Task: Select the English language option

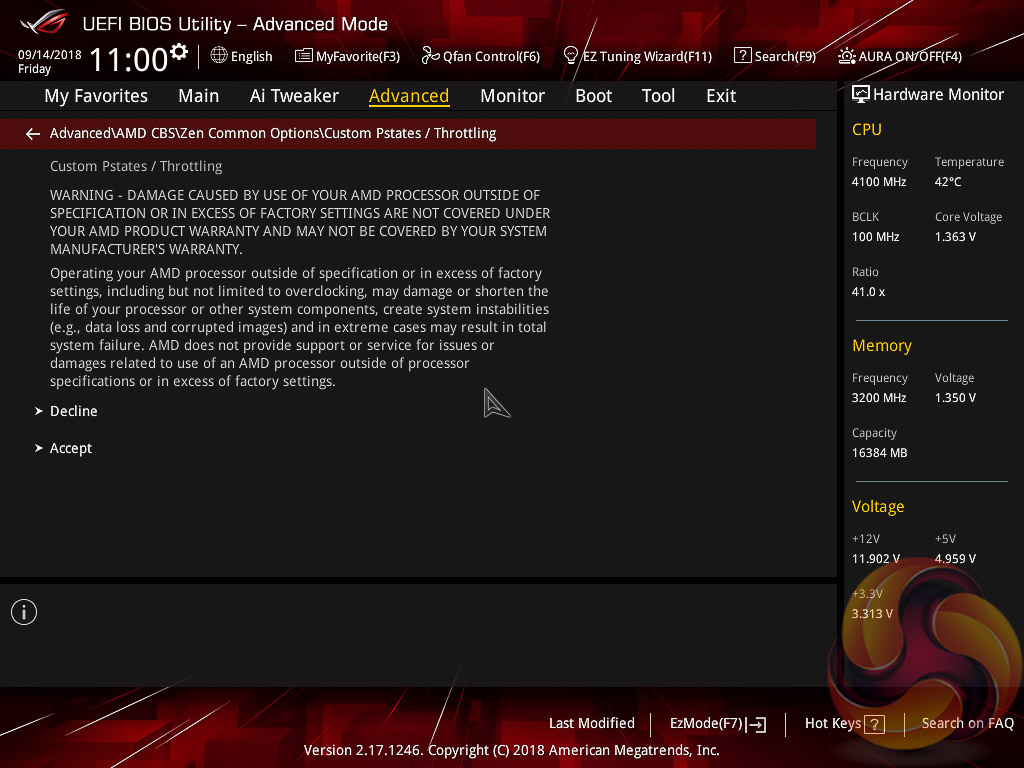Action: coord(251,57)
